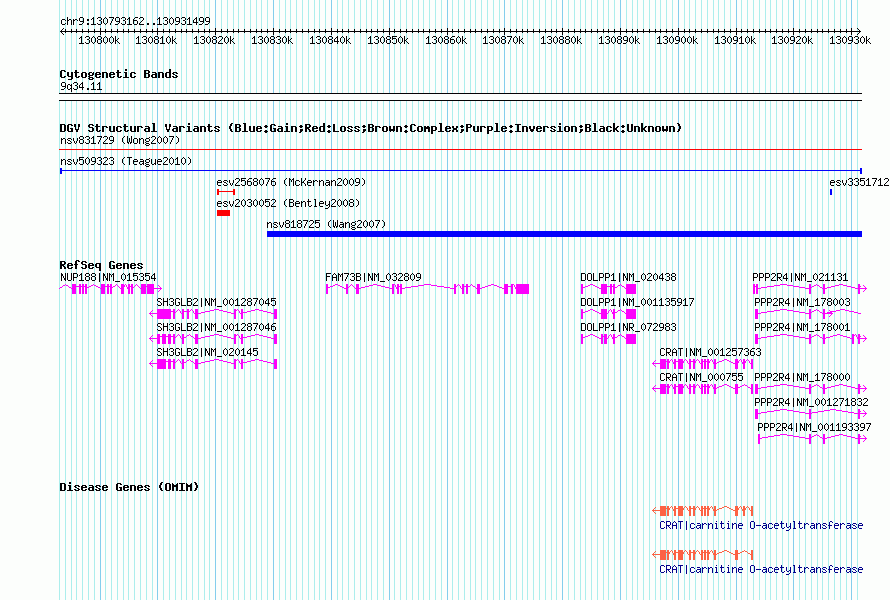This screenshot has width=890, height=600.
Task: Open variant esv2568076 (McKernan2009) label
Action: (291, 182)
